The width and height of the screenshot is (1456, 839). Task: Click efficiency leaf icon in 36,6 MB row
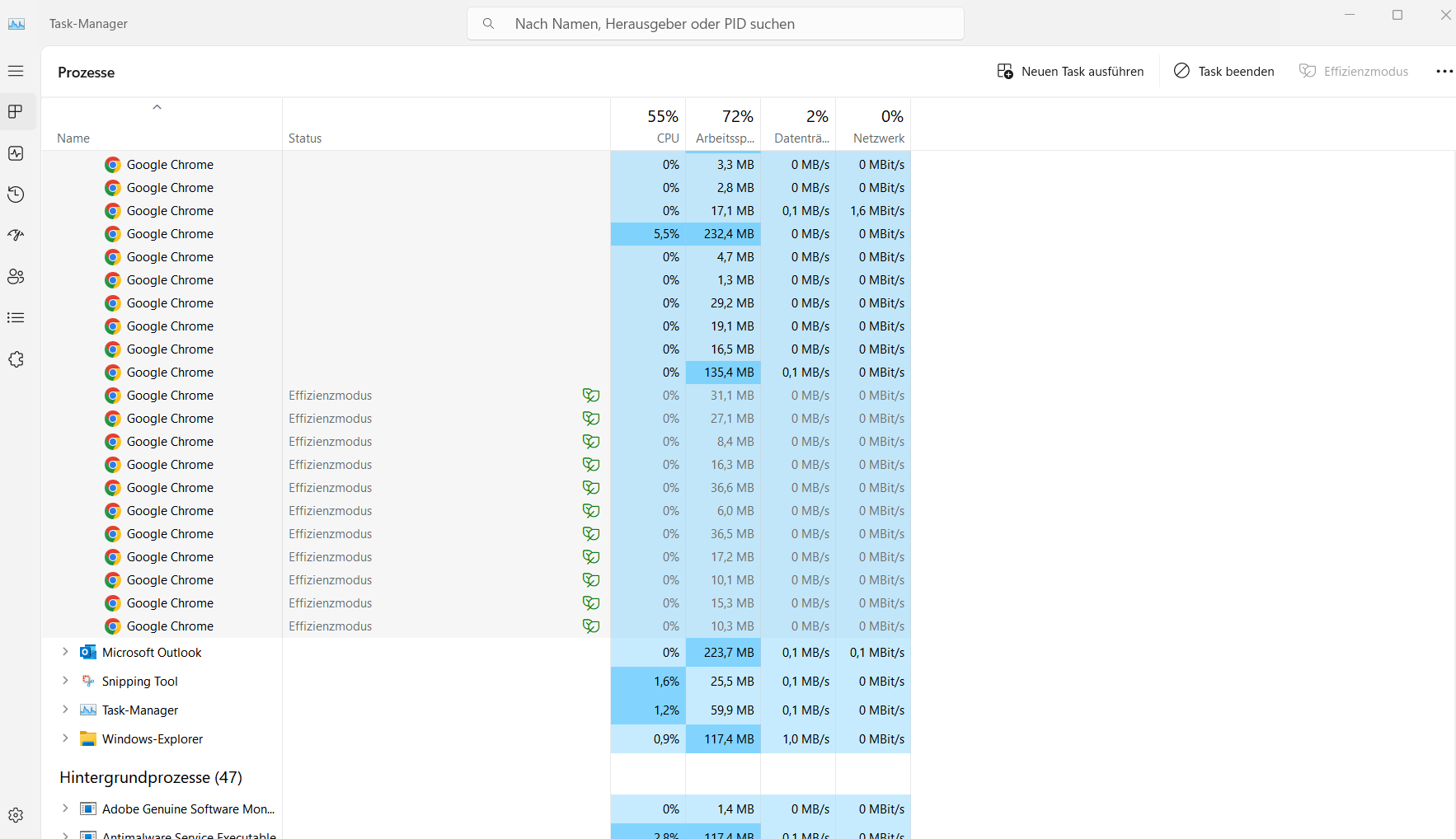[x=591, y=488]
